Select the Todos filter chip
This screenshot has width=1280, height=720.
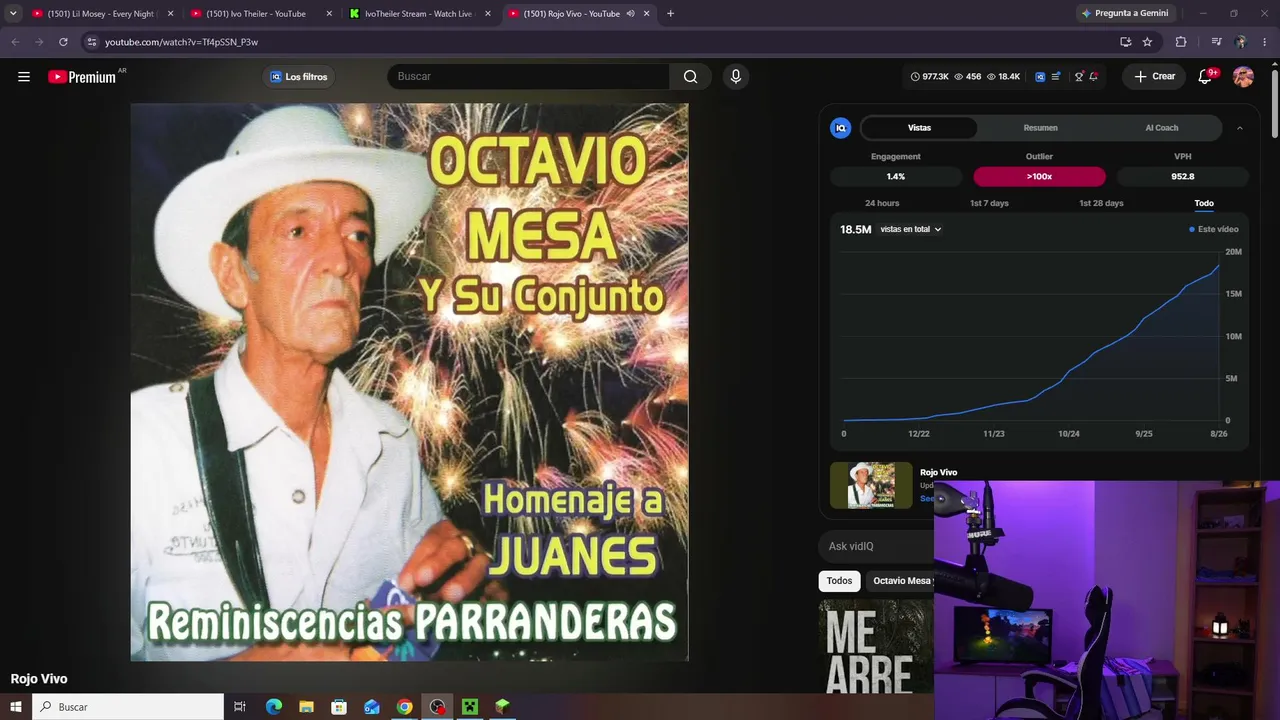pos(840,581)
